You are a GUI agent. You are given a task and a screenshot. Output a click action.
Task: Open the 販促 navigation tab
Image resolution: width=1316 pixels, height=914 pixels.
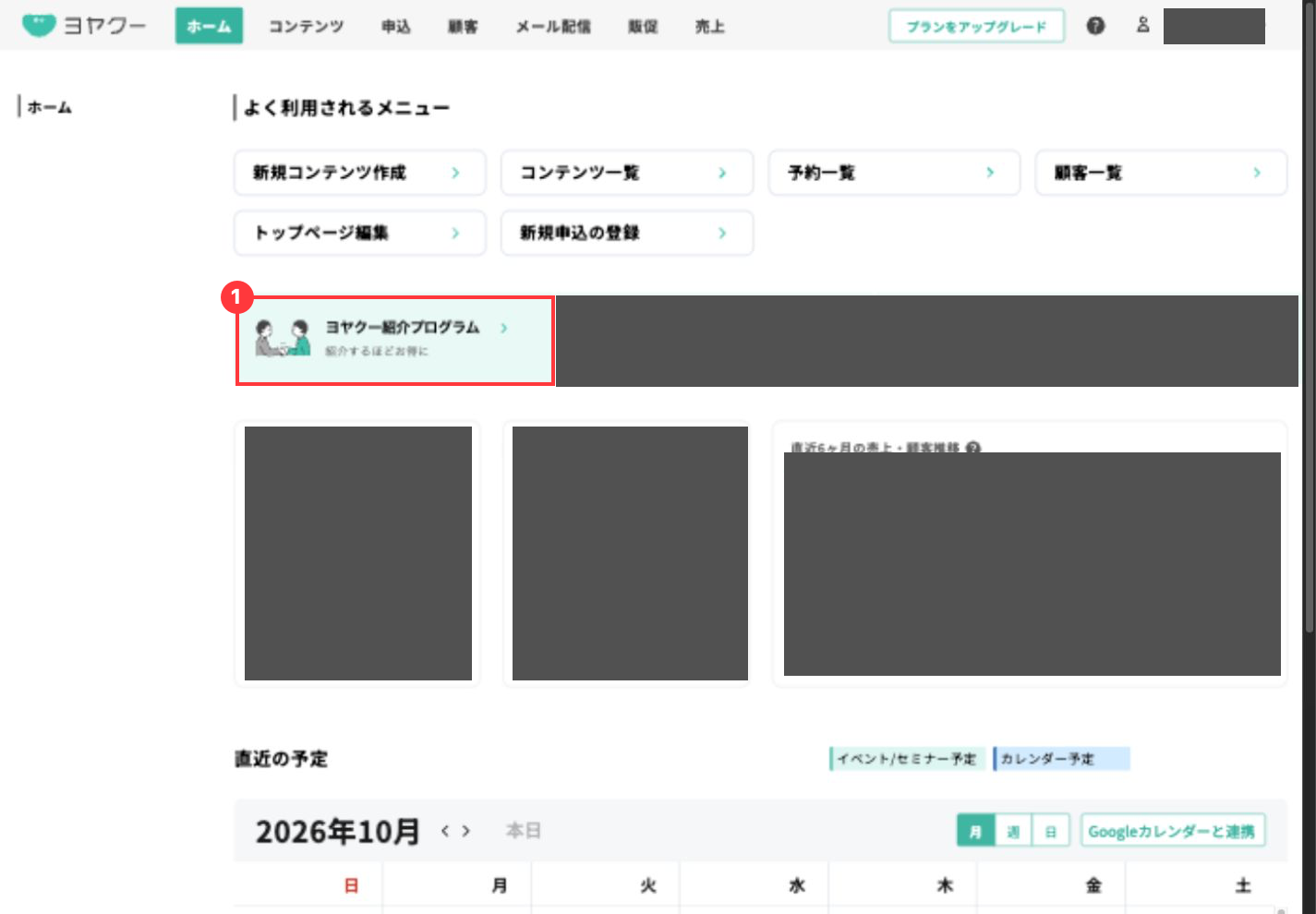pyautogui.click(x=643, y=27)
